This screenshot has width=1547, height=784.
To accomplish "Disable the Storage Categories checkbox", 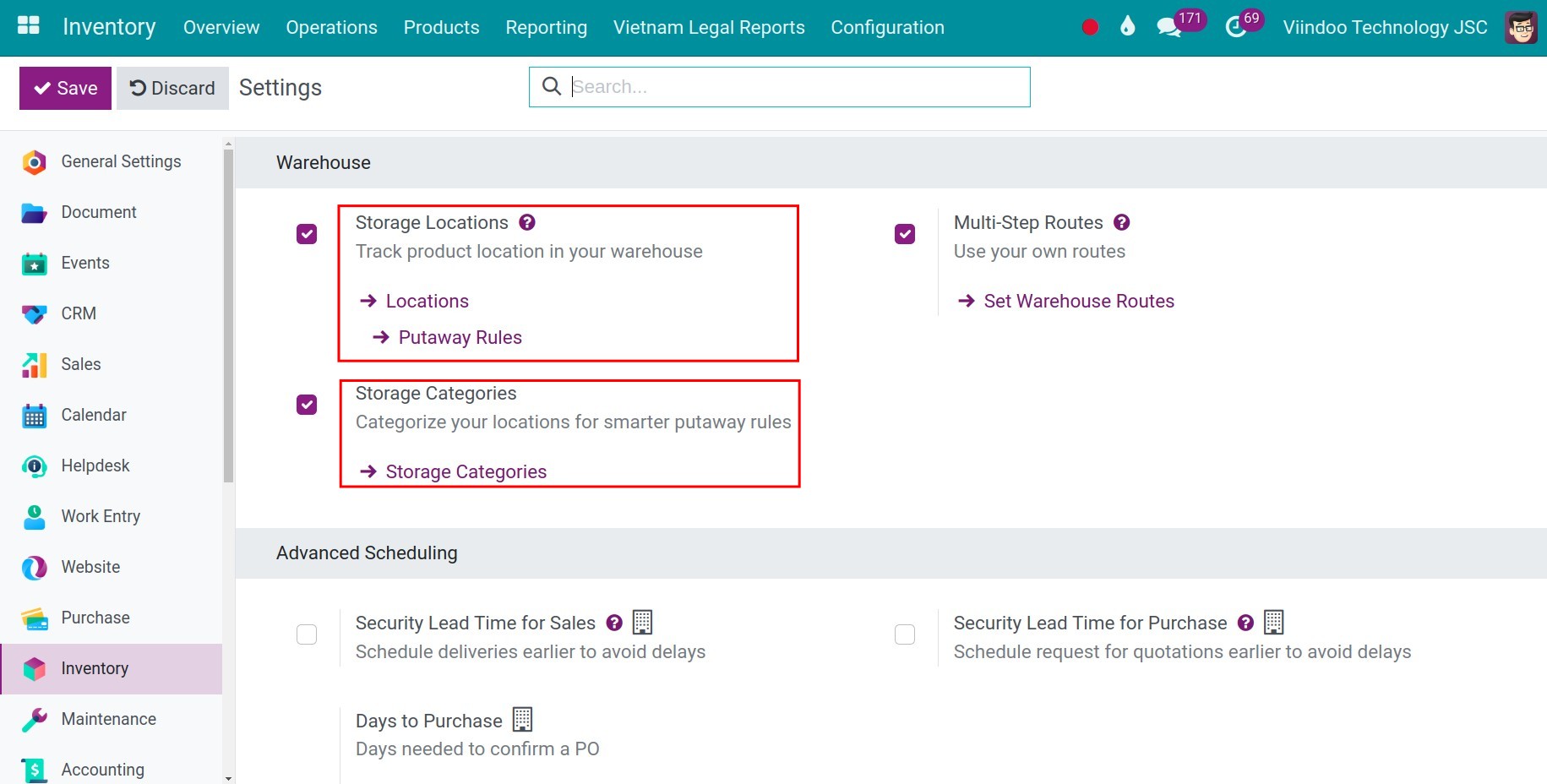I will pyautogui.click(x=307, y=405).
